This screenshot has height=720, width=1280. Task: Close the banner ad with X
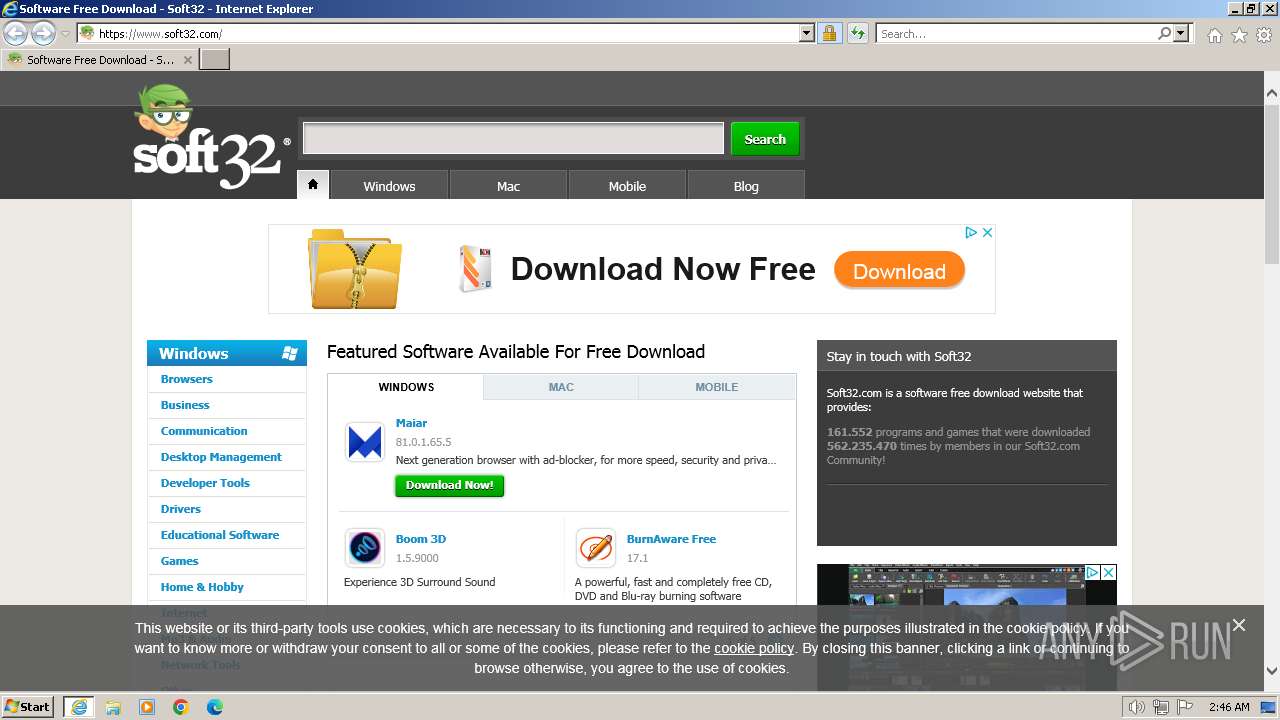987,232
